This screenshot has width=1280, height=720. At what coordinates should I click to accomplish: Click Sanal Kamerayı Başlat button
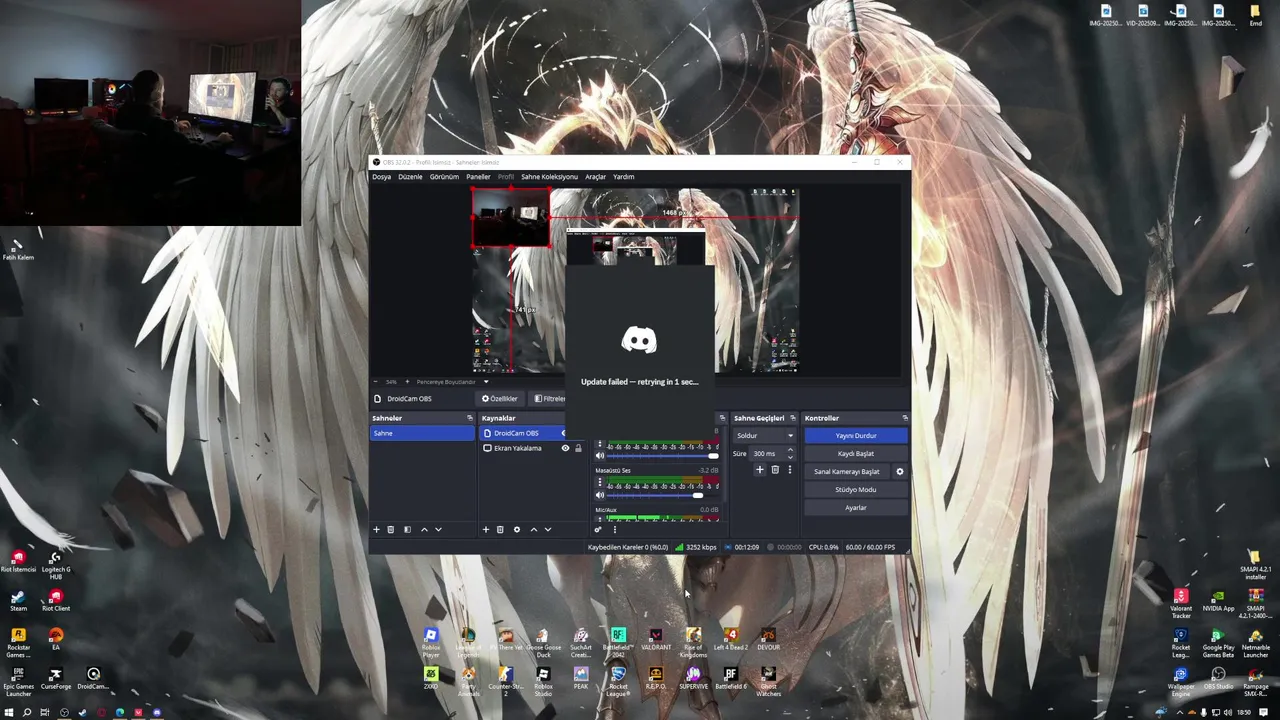[847, 471]
